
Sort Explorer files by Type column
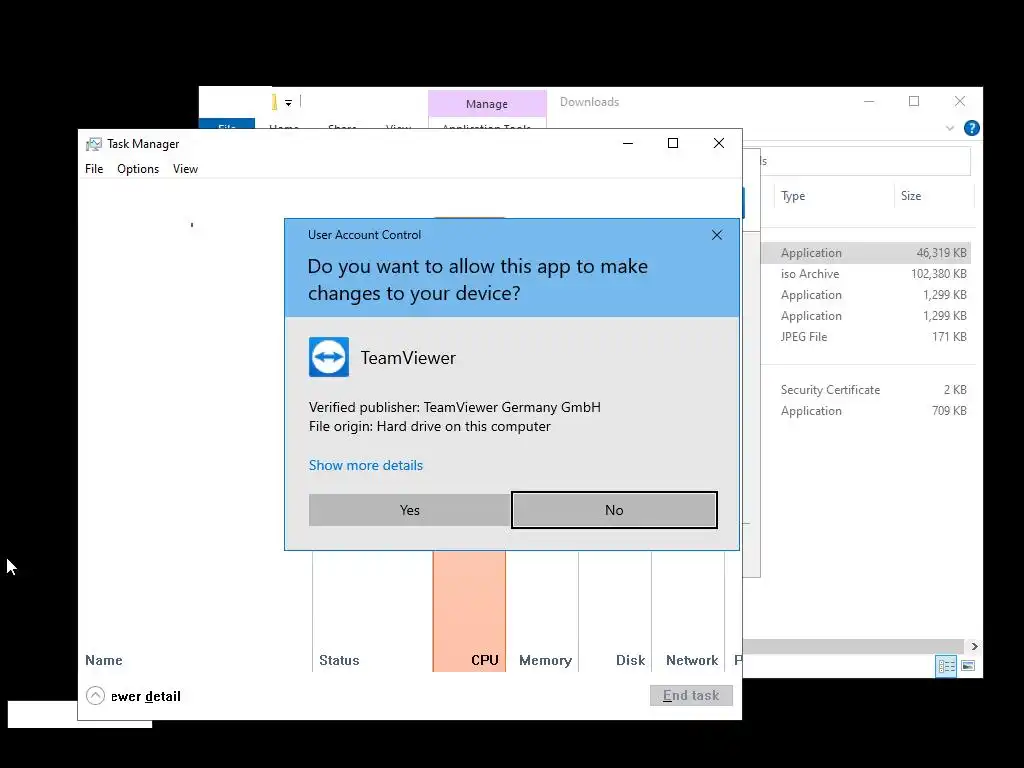coord(793,196)
